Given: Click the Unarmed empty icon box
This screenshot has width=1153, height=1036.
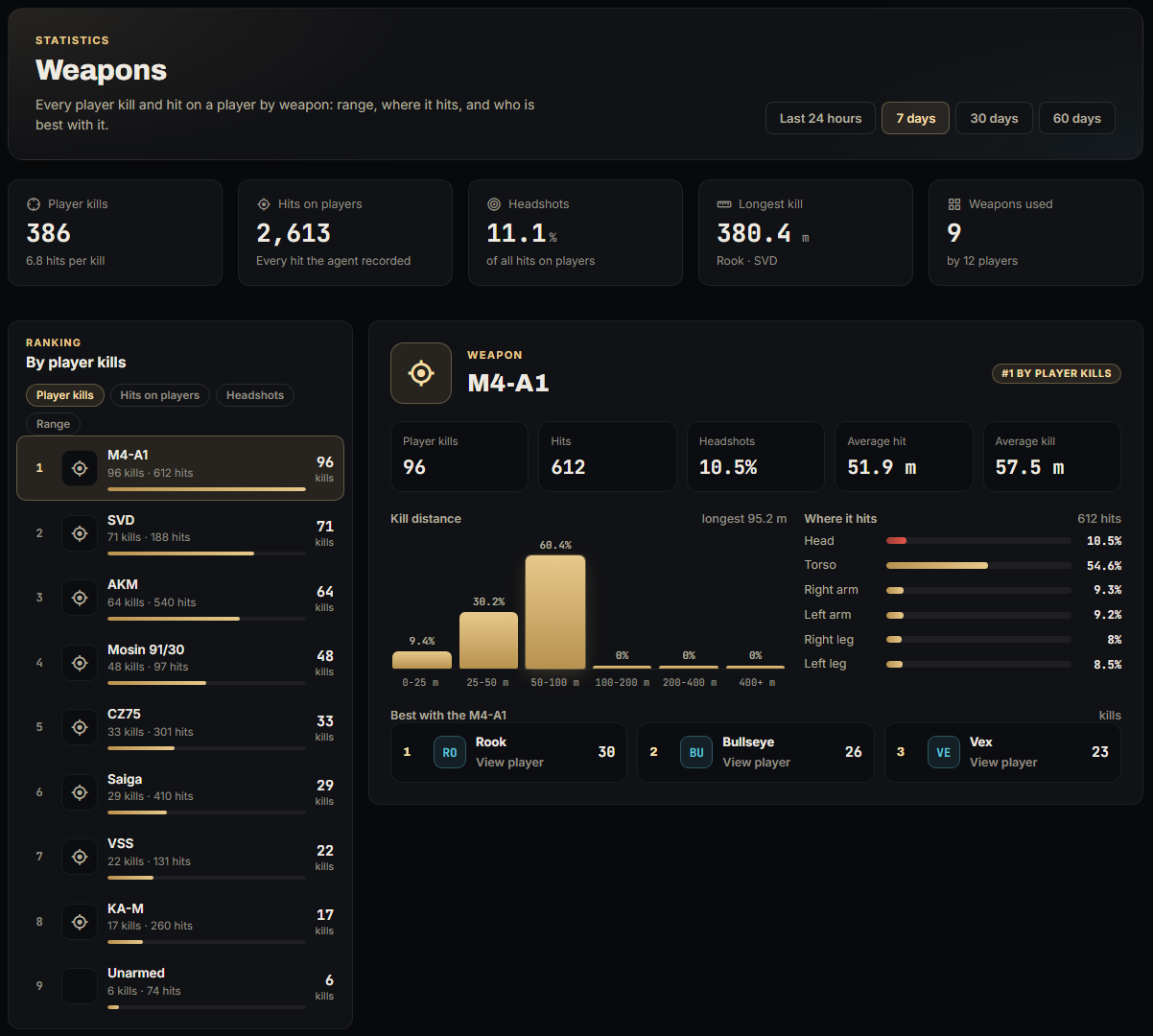Looking at the screenshot, I should (x=80, y=986).
